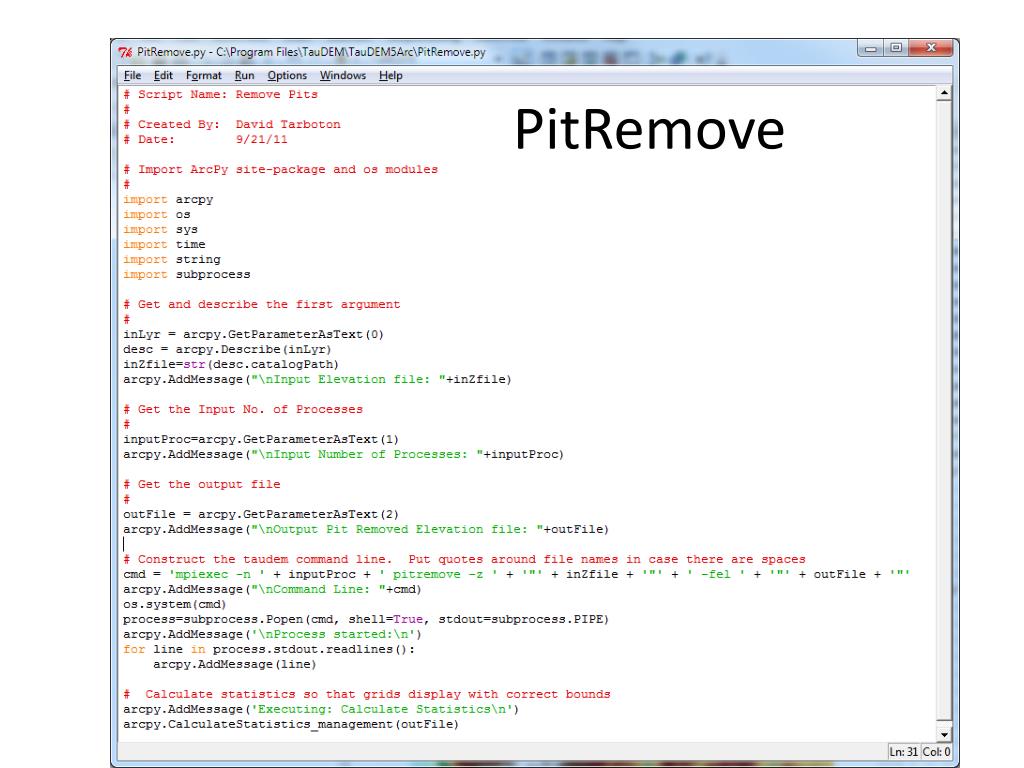
Task: Click the 'Process started' AddMessage line
Action: pos(272,635)
